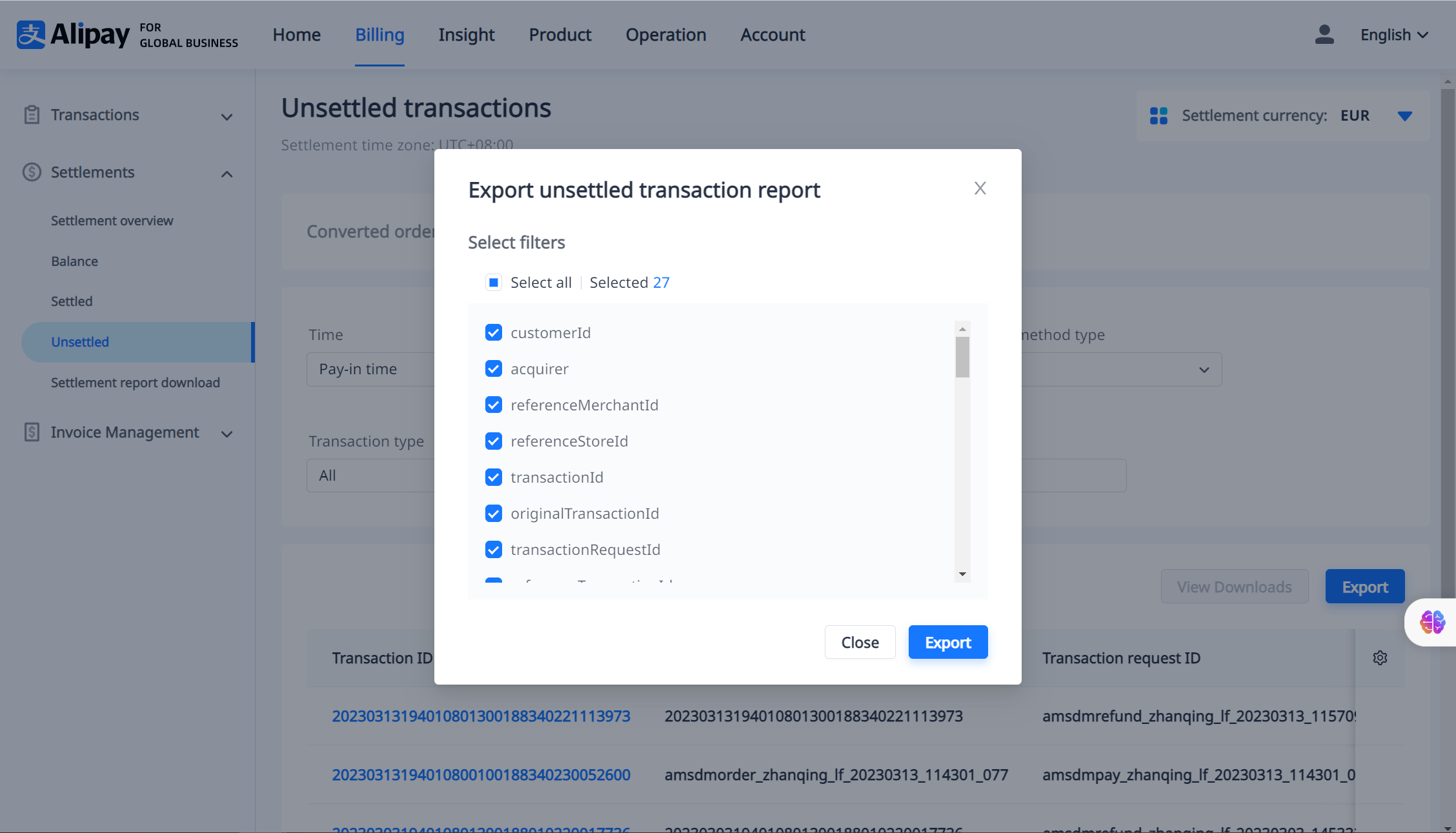Click the Alipay logo icon
This screenshot has height=833, width=1456.
click(x=31, y=35)
